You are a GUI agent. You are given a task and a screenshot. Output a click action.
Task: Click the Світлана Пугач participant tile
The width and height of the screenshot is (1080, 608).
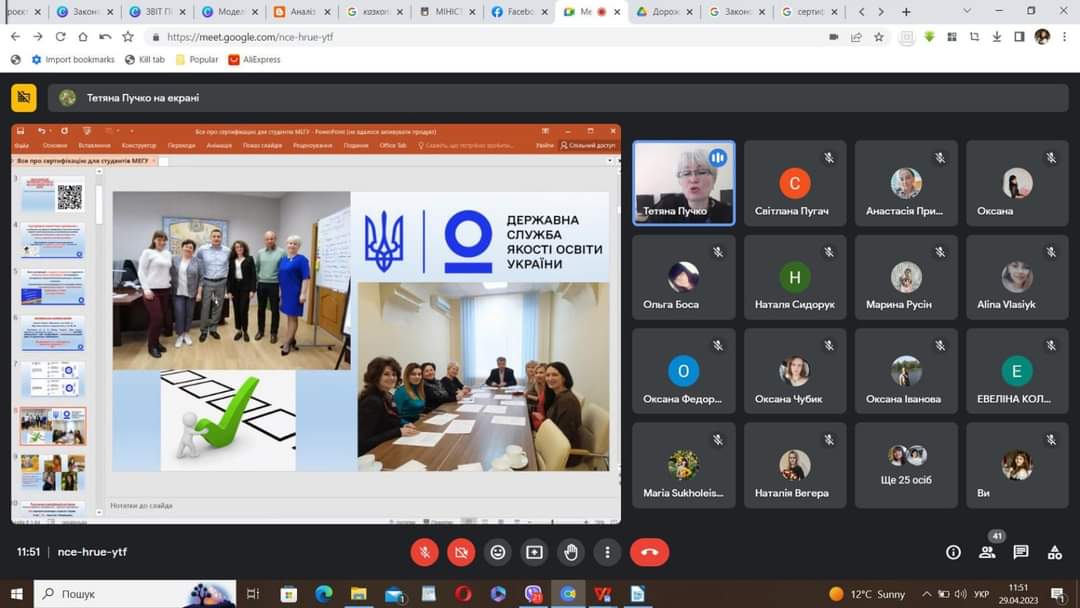coord(795,183)
